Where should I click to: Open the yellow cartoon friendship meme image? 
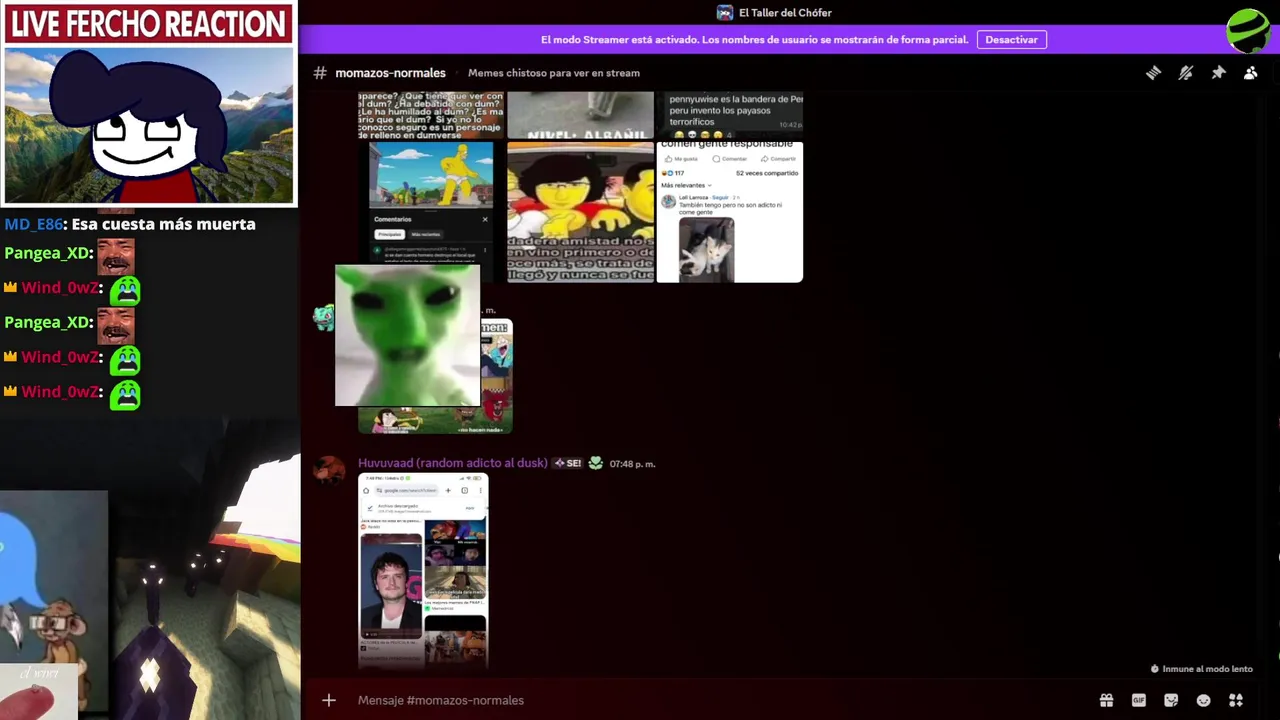[580, 212]
